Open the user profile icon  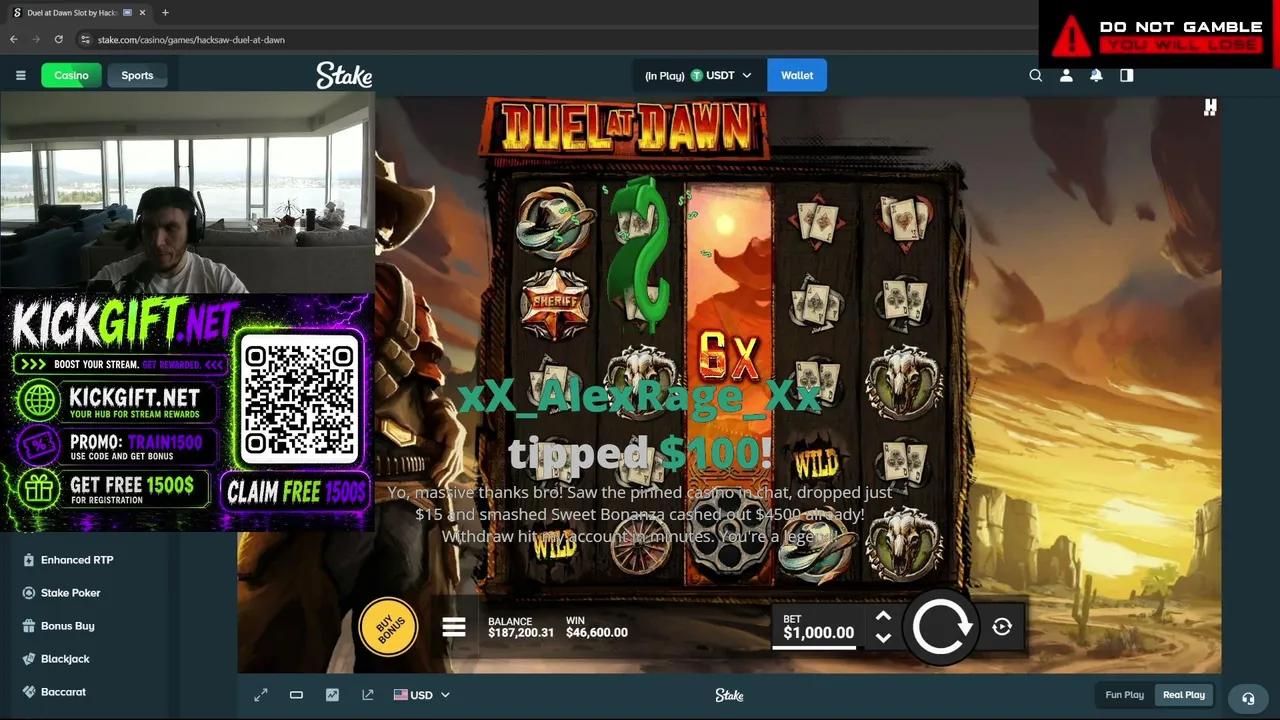coord(1066,75)
